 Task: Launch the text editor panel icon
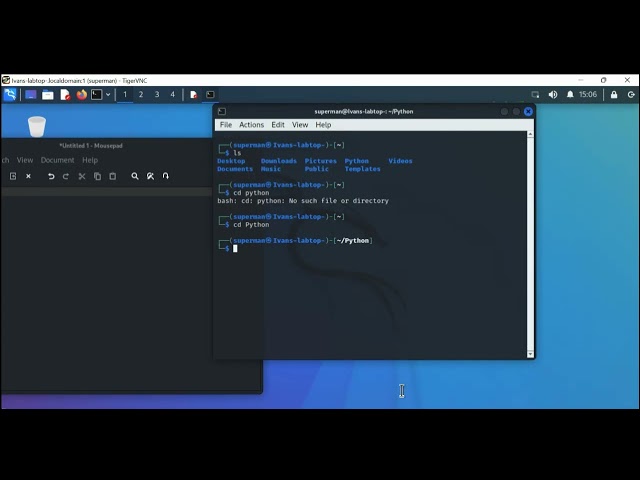coord(65,95)
